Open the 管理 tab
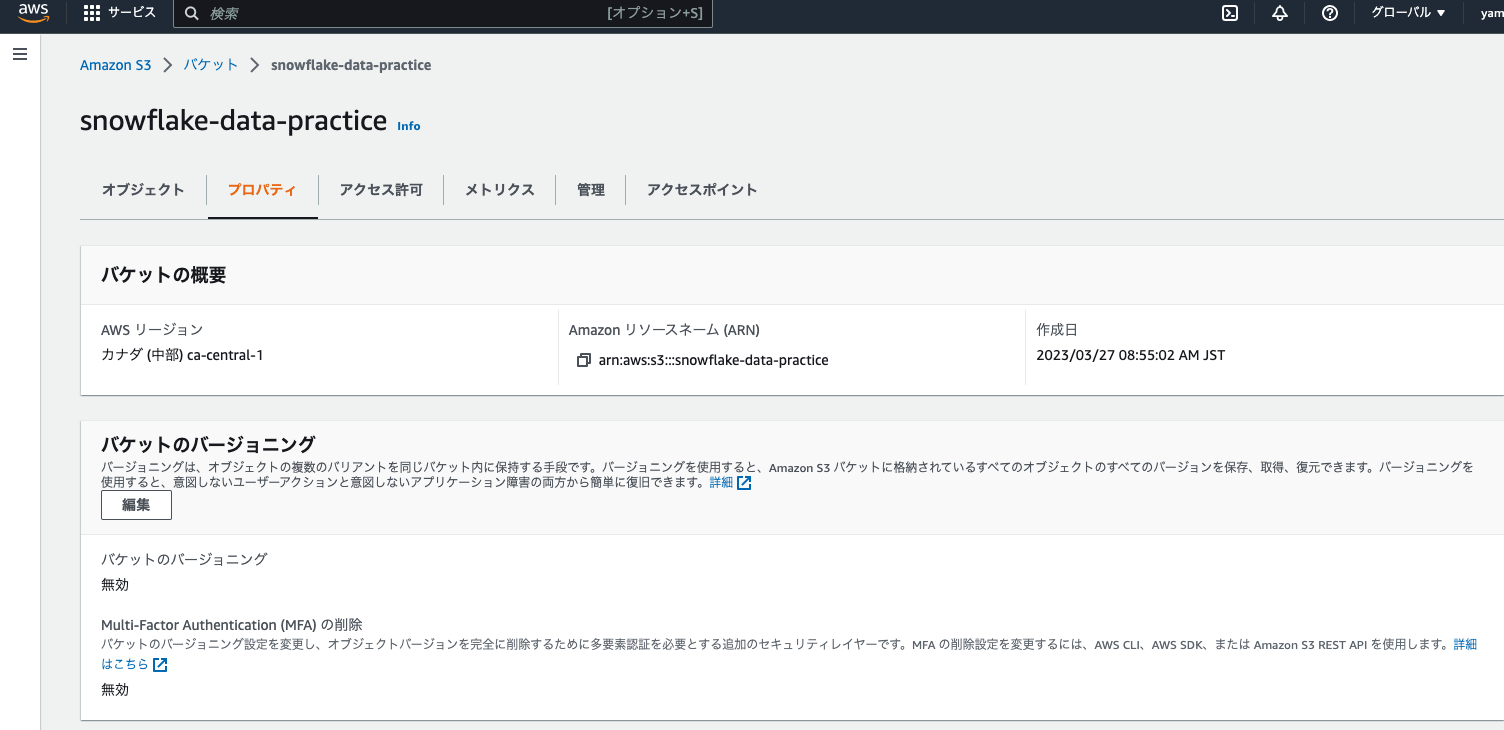 [x=591, y=189]
